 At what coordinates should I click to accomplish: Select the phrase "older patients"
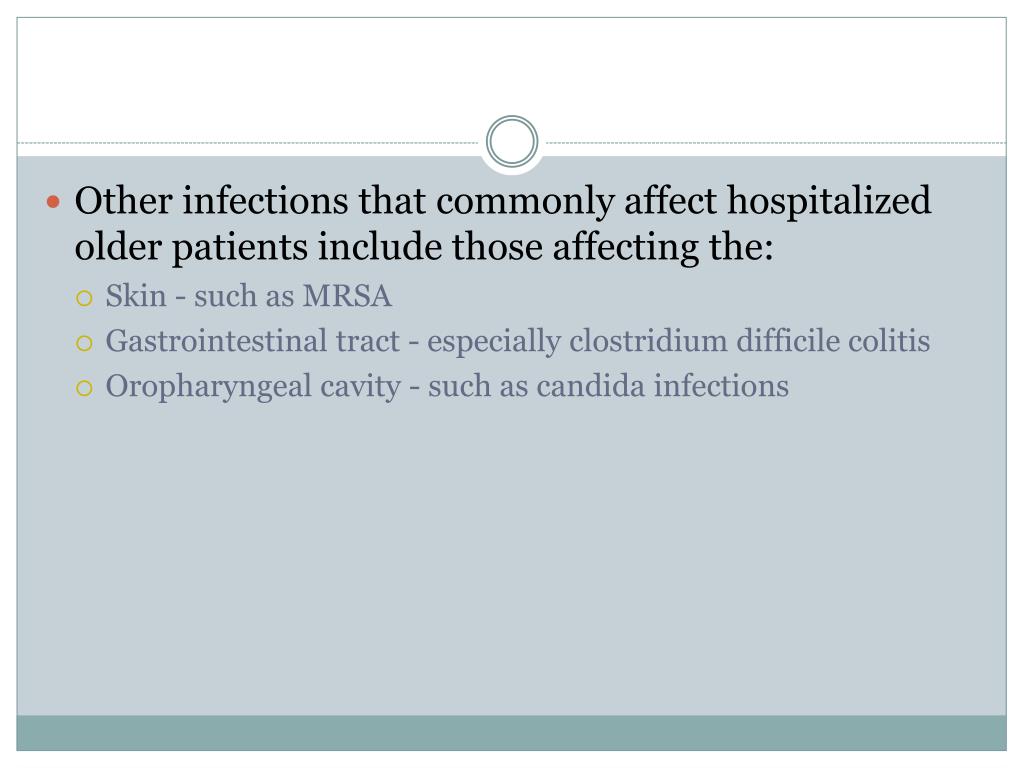[x=191, y=248]
